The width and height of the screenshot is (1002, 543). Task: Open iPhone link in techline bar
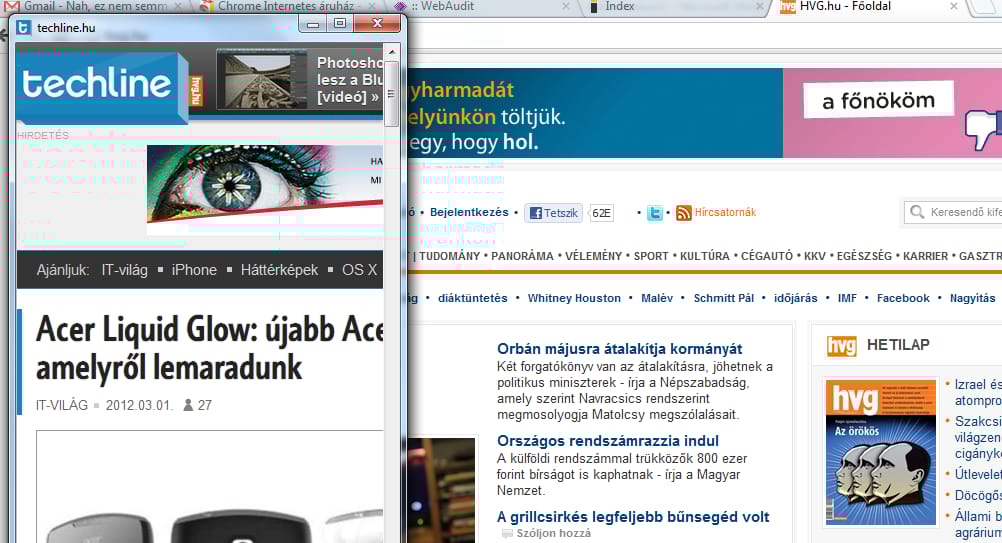click(194, 270)
